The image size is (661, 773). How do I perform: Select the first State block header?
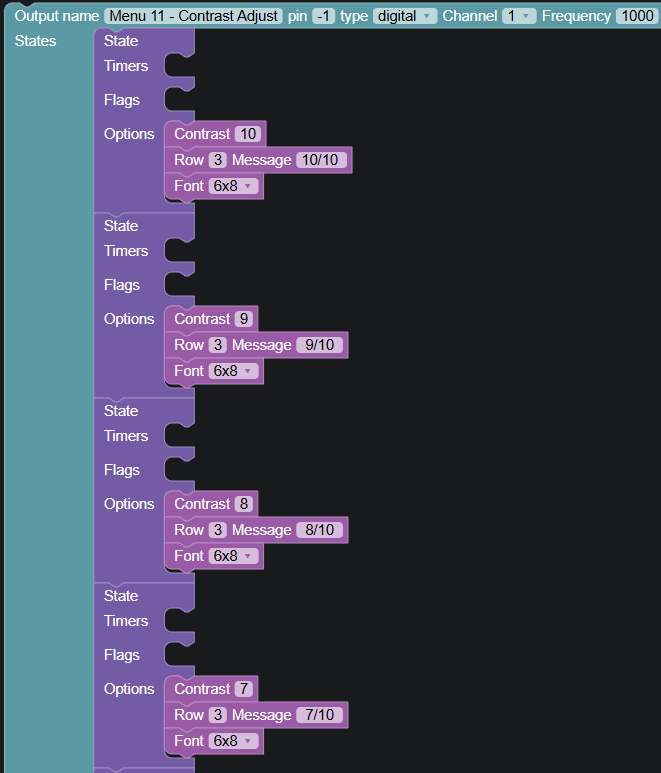(121, 41)
